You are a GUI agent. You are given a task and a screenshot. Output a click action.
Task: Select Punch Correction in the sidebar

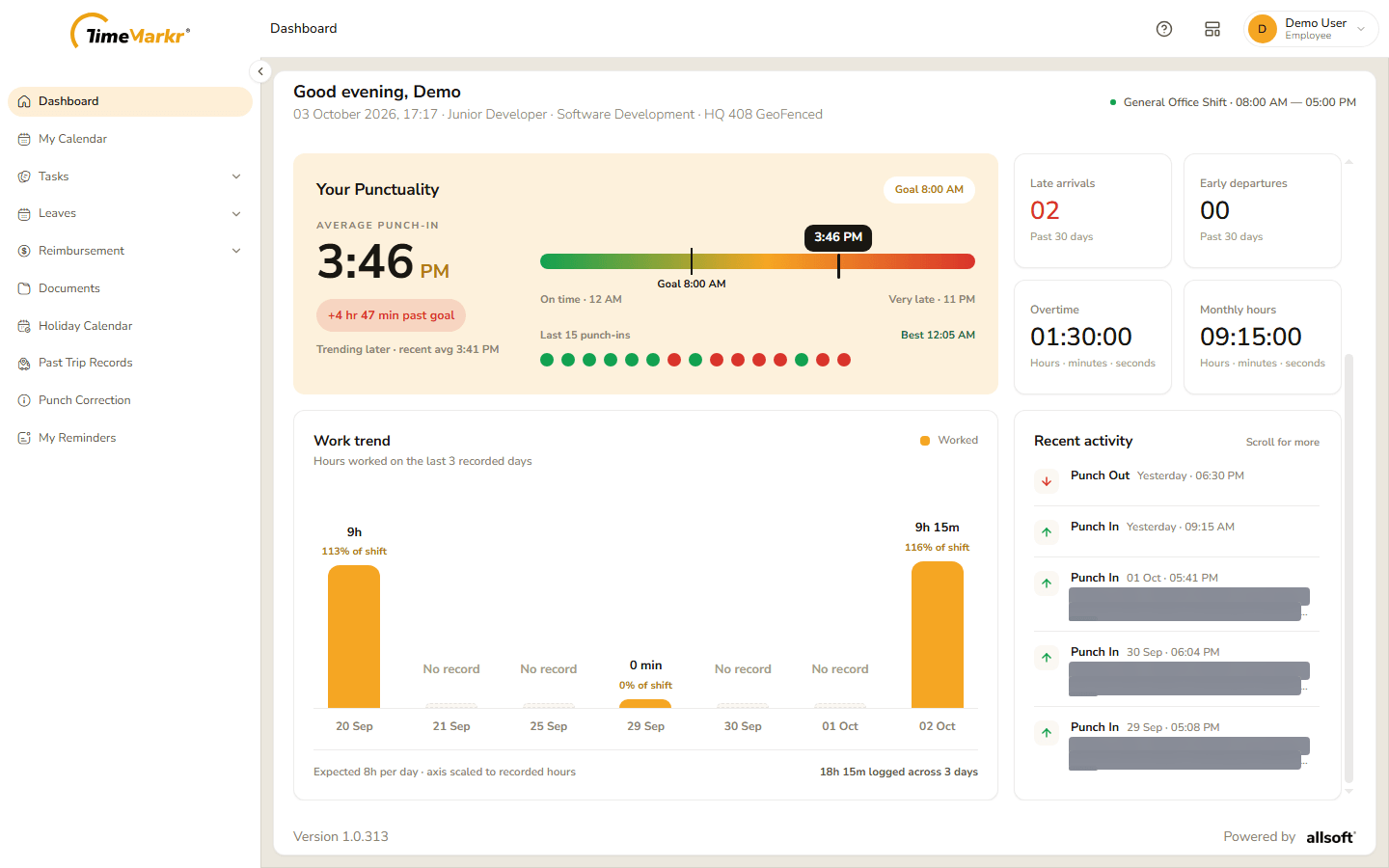point(130,400)
